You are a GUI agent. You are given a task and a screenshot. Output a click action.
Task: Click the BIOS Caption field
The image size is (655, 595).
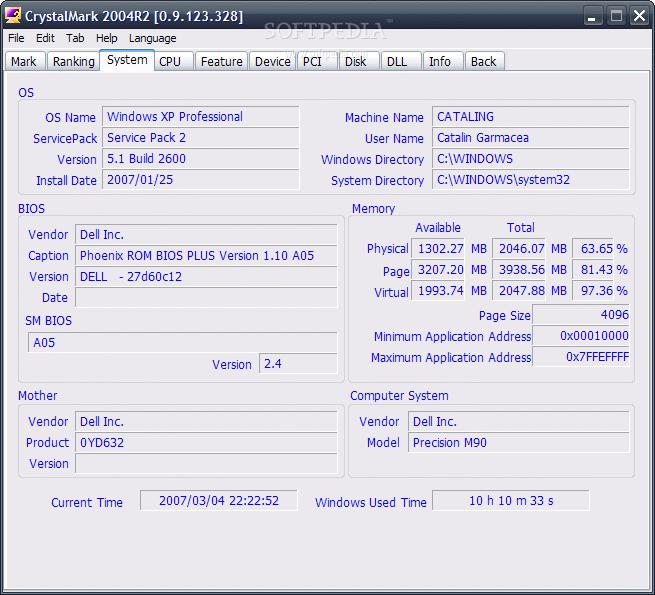click(x=206, y=256)
